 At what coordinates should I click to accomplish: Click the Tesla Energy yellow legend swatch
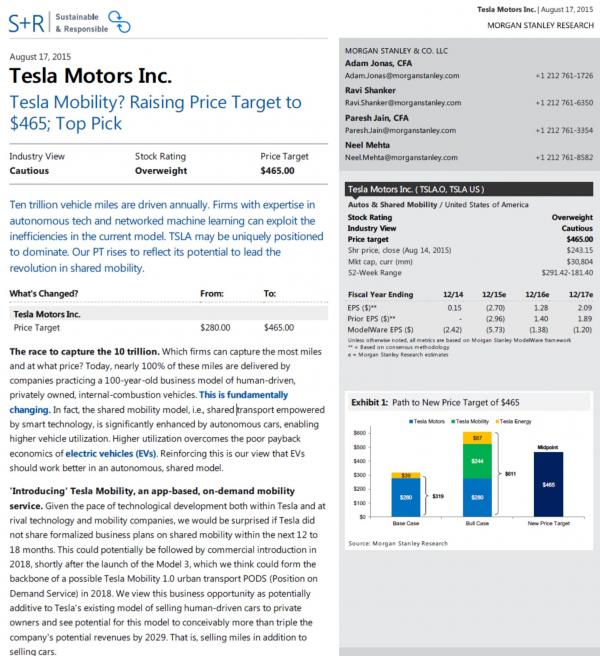click(x=497, y=422)
